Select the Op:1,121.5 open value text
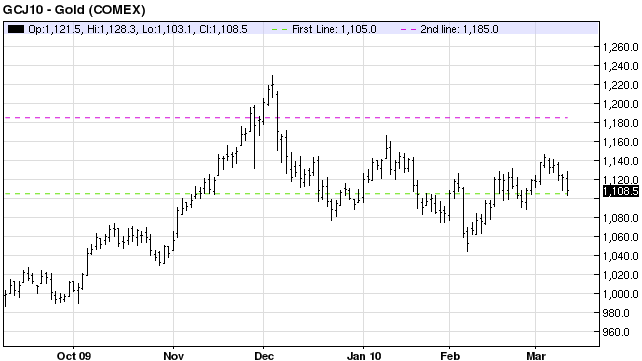 [54, 29]
